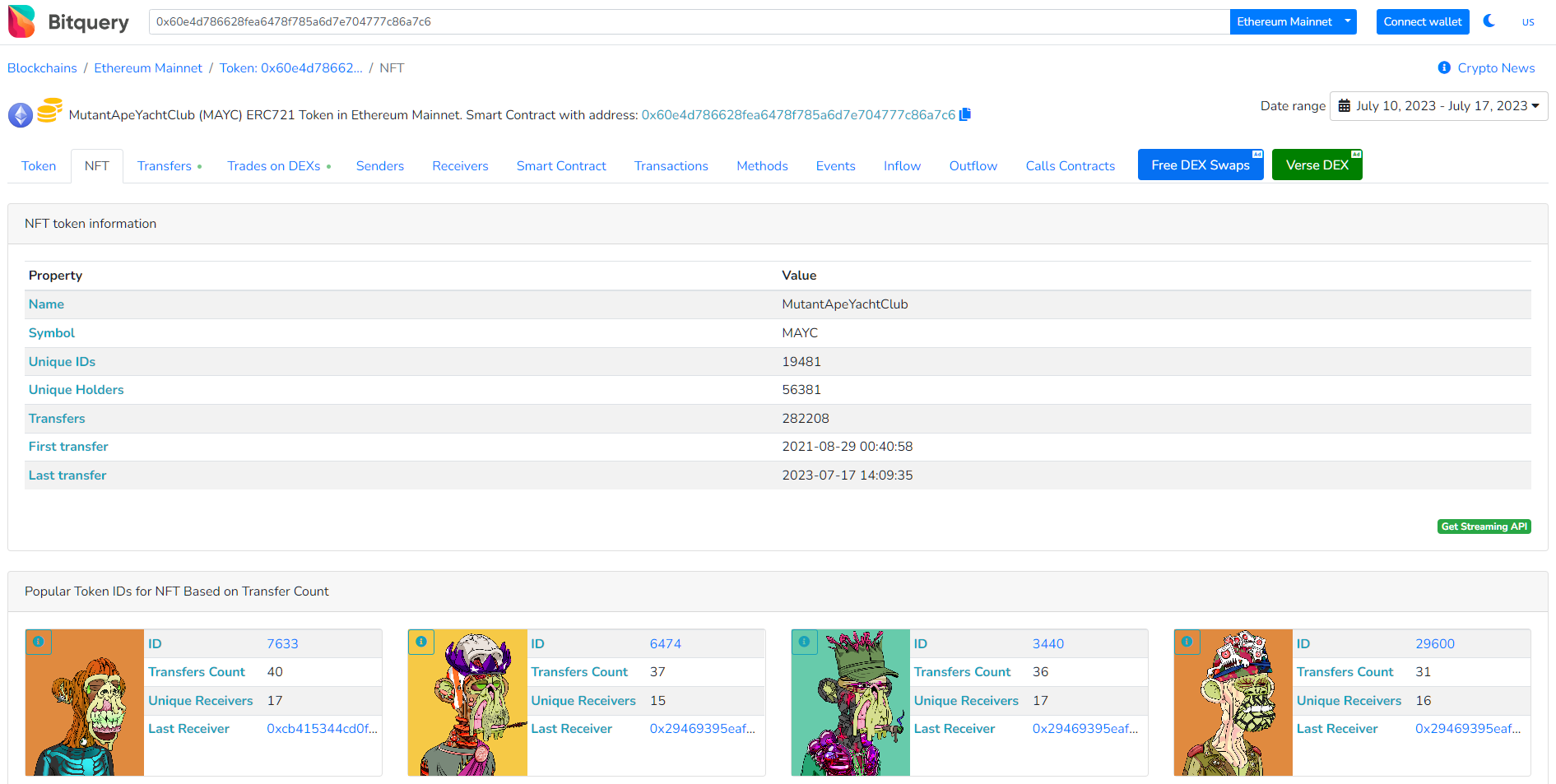The image size is (1556, 784).
Task: Click the Symbol property label
Action: tap(51, 332)
